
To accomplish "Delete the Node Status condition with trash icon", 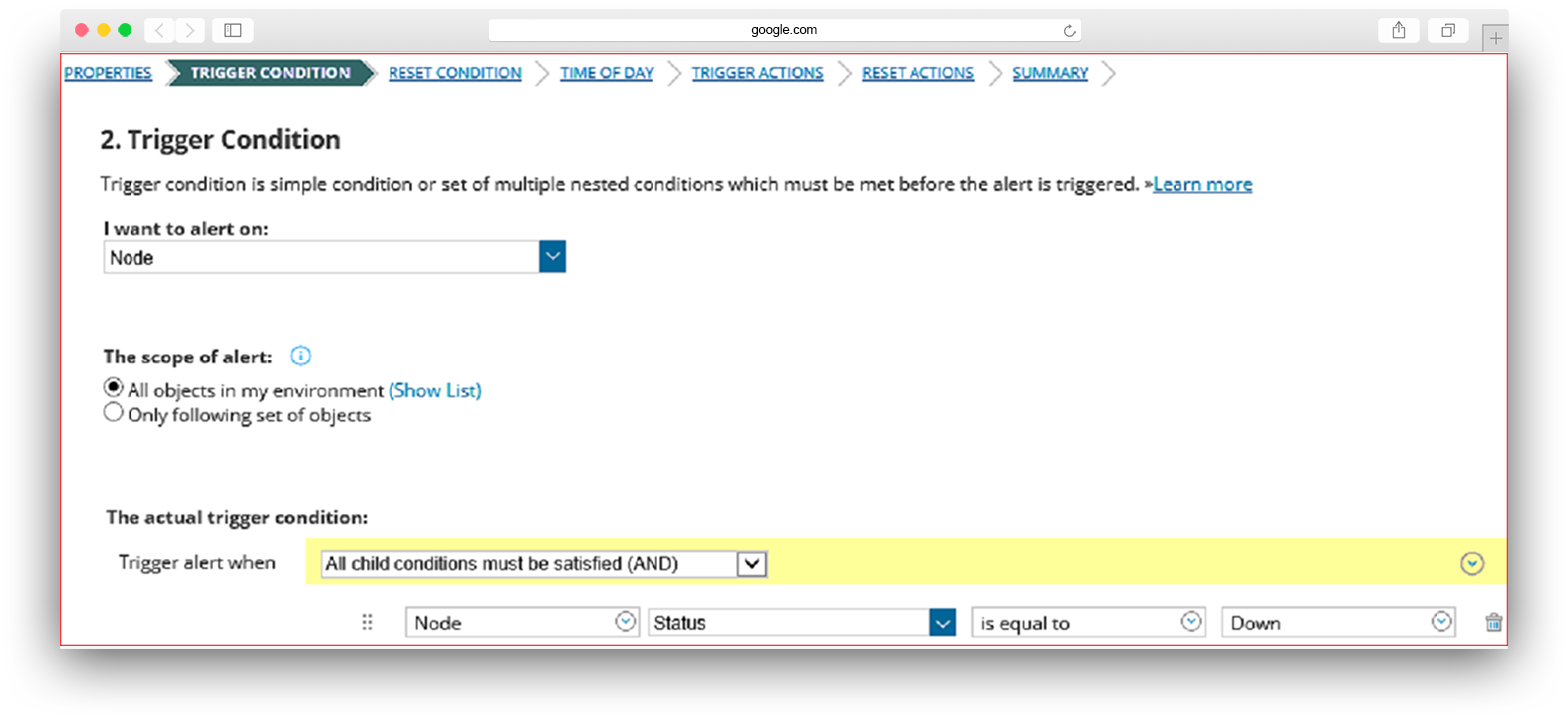I will [1493, 622].
